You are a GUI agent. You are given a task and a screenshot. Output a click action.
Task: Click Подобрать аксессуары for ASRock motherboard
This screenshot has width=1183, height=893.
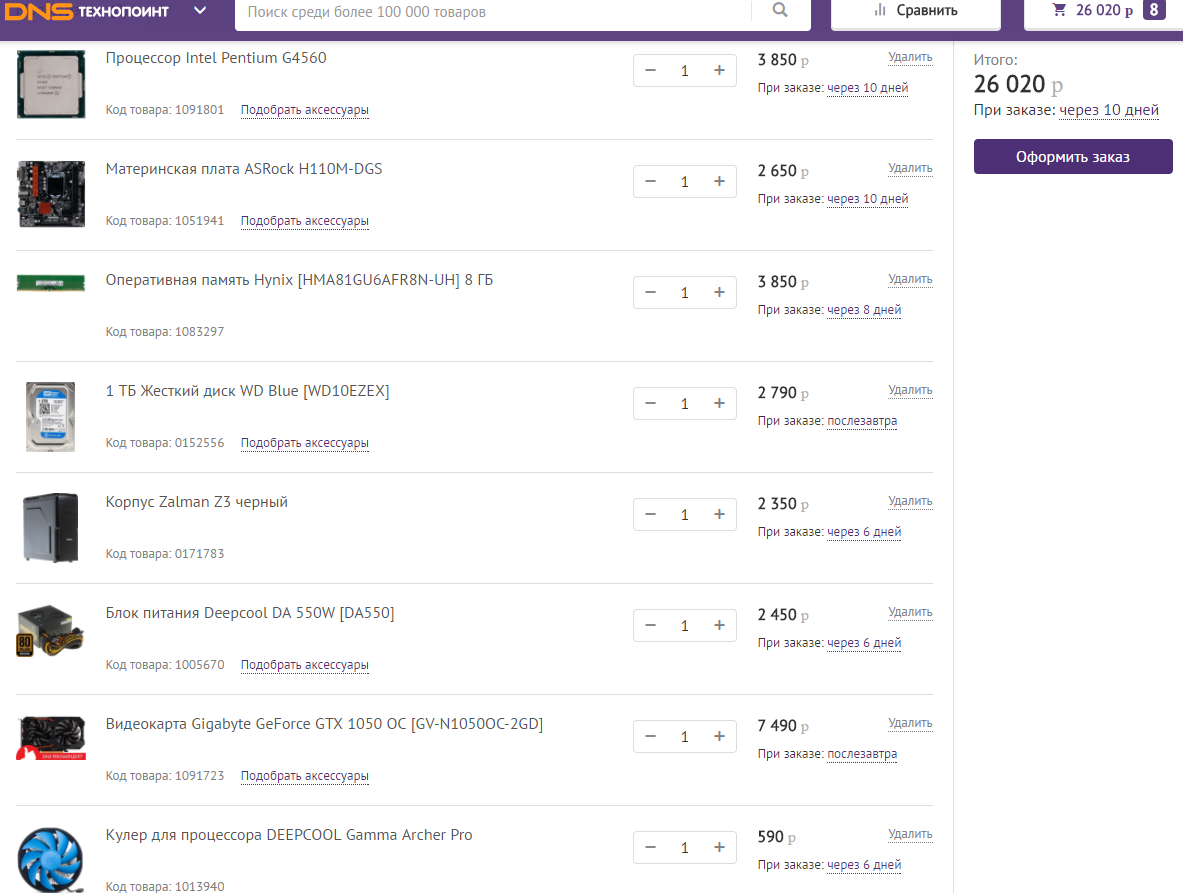pyautogui.click(x=305, y=221)
